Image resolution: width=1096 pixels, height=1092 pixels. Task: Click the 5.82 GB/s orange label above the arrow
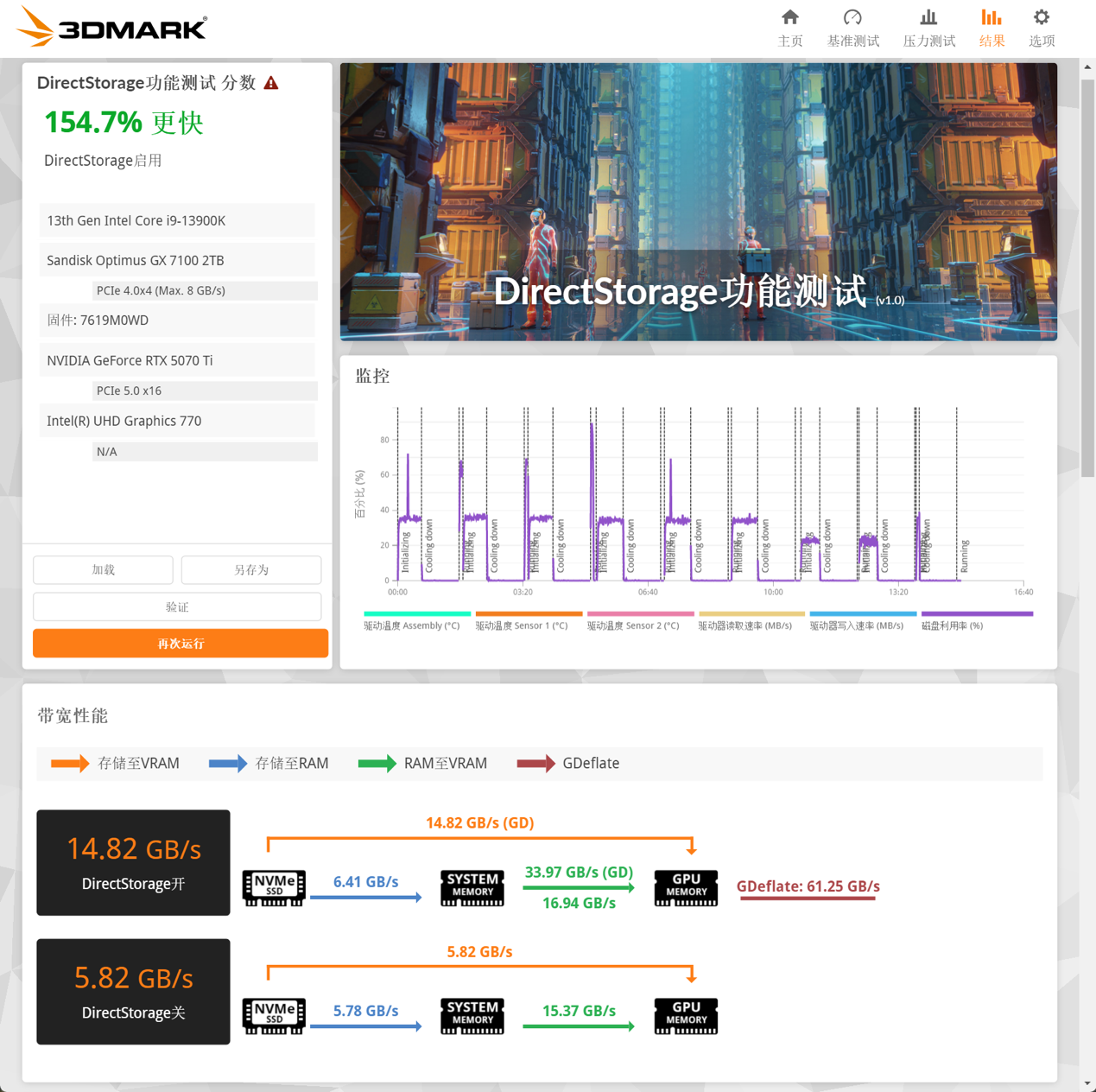tap(479, 952)
